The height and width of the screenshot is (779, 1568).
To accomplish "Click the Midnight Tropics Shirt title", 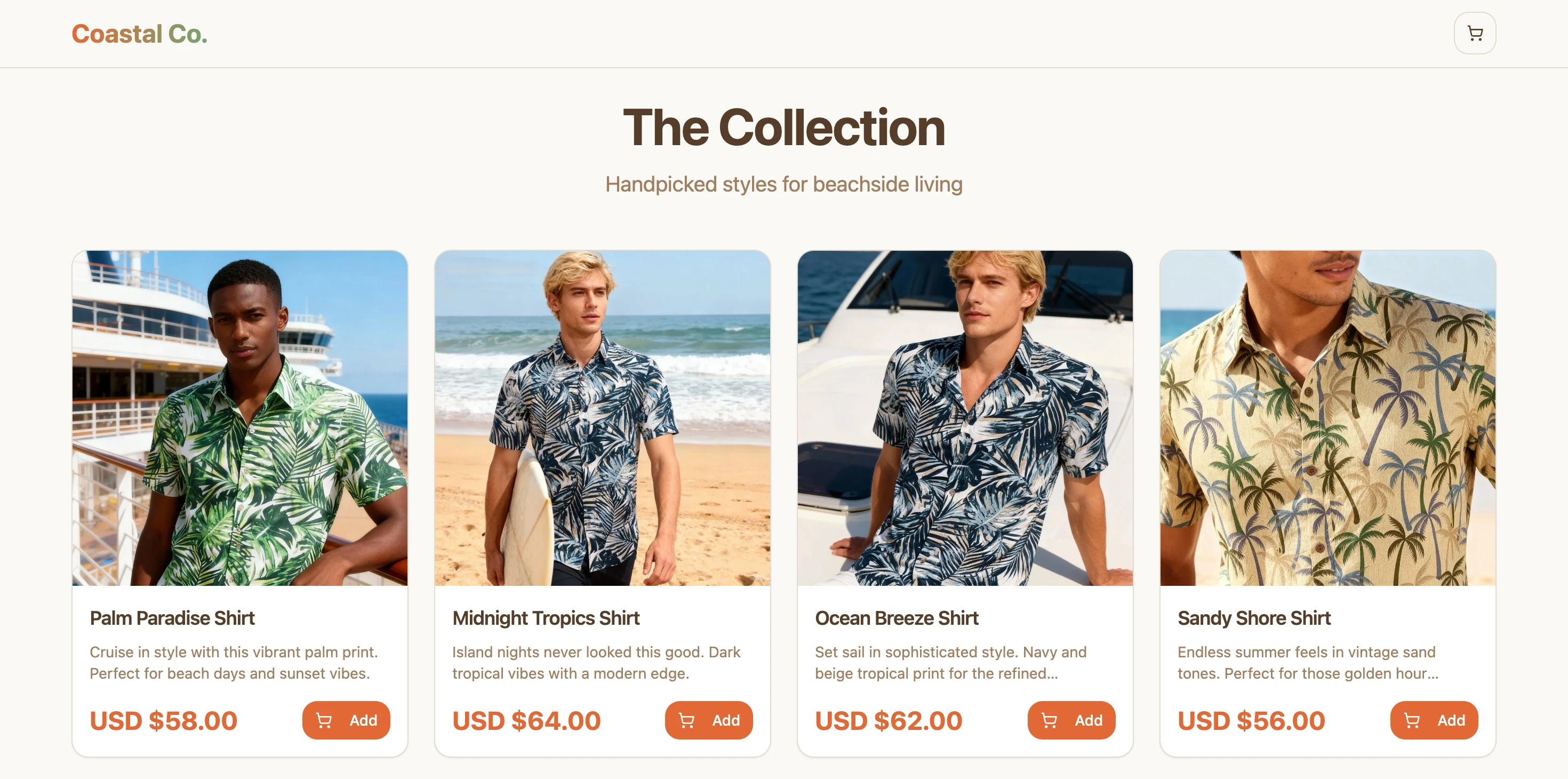I will [546, 617].
